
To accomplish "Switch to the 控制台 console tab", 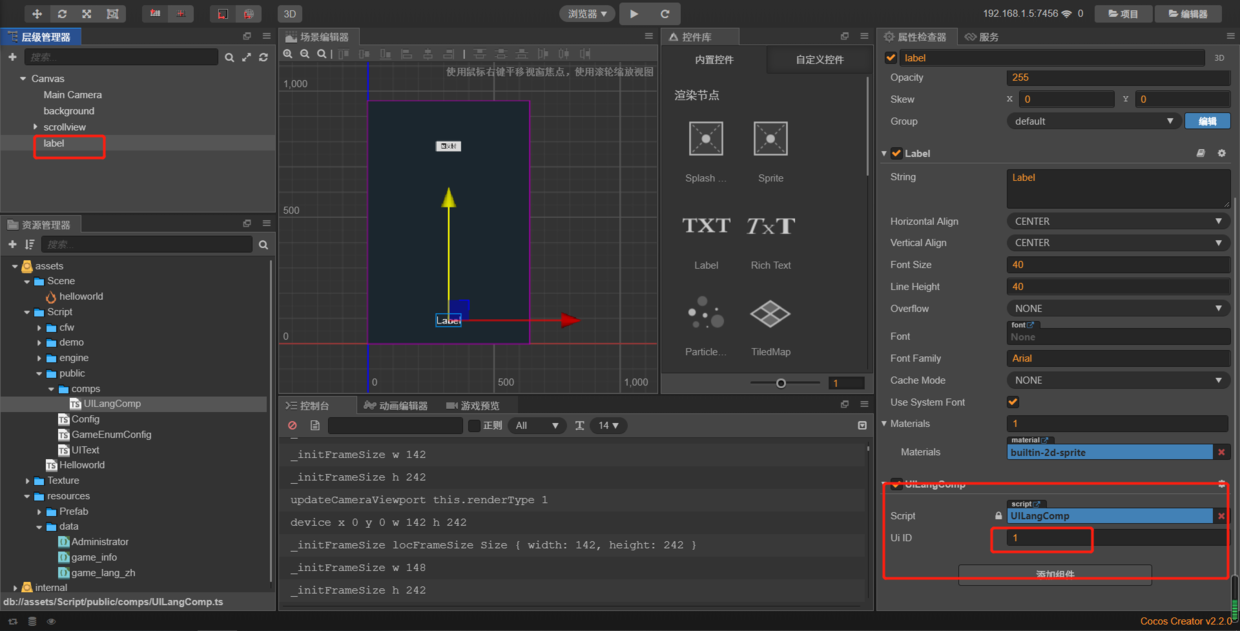I will [307, 405].
